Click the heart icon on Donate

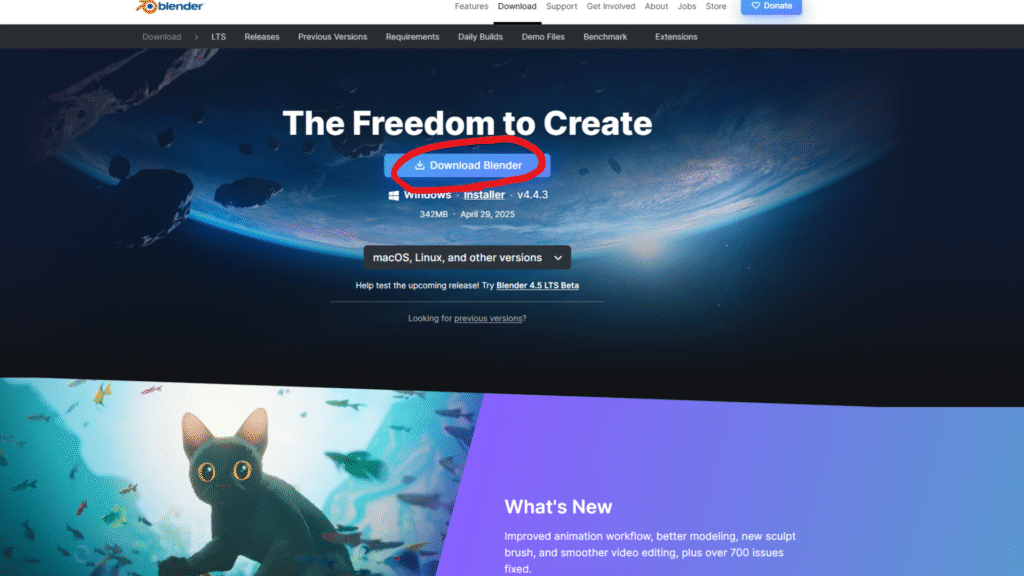(756, 6)
